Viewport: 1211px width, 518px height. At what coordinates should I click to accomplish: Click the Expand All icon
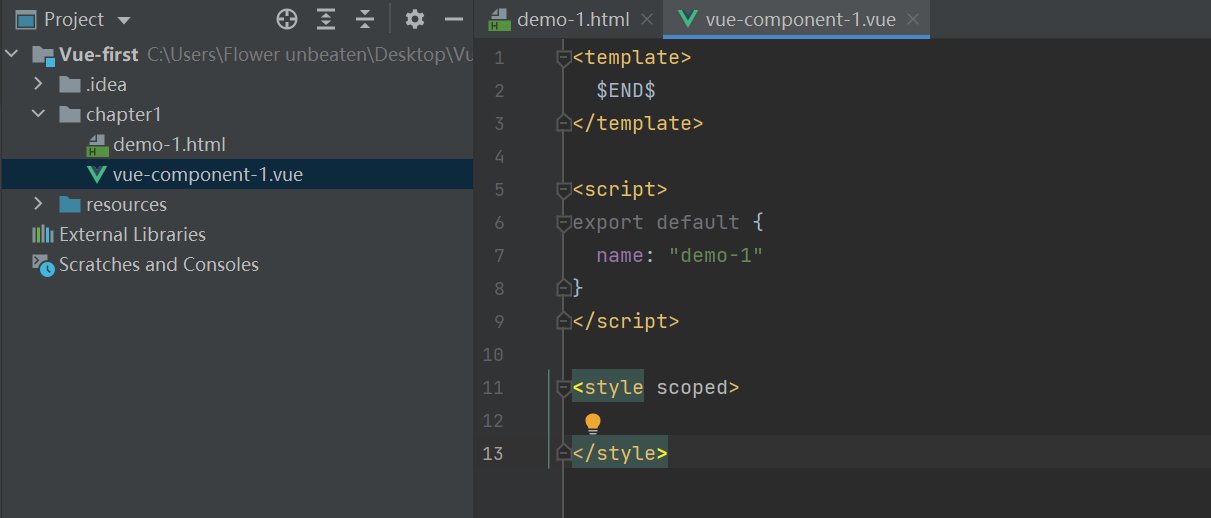[326, 19]
